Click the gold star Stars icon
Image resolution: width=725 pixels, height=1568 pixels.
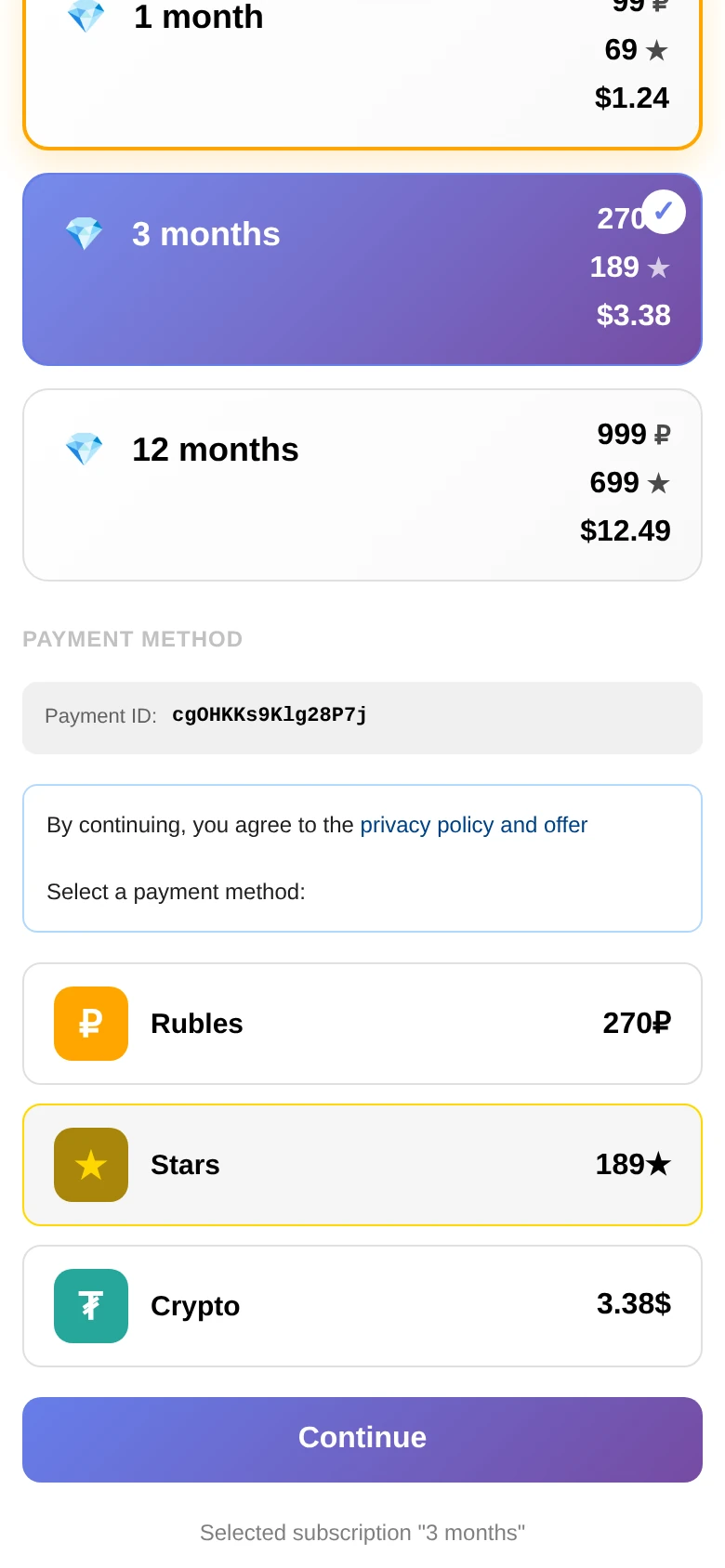click(91, 1165)
